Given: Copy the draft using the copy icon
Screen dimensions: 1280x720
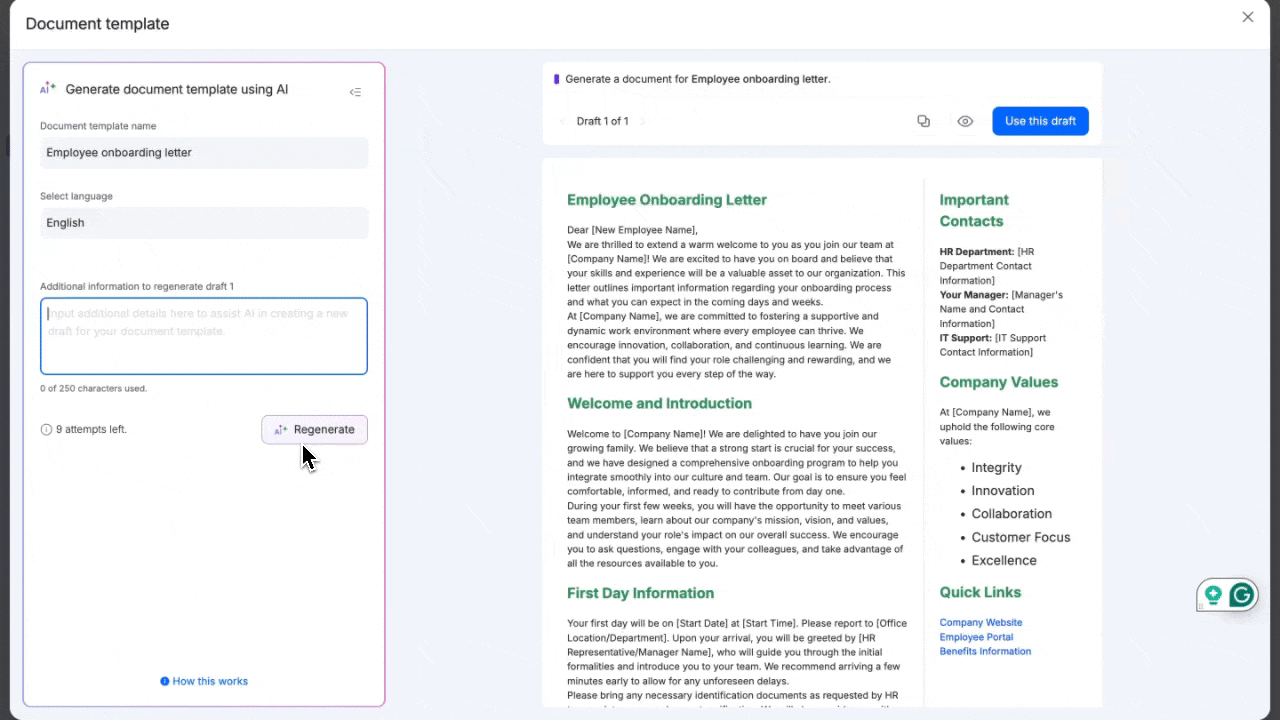Looking at the screenshot, I should pyautogui.click(x=923, y=121).
